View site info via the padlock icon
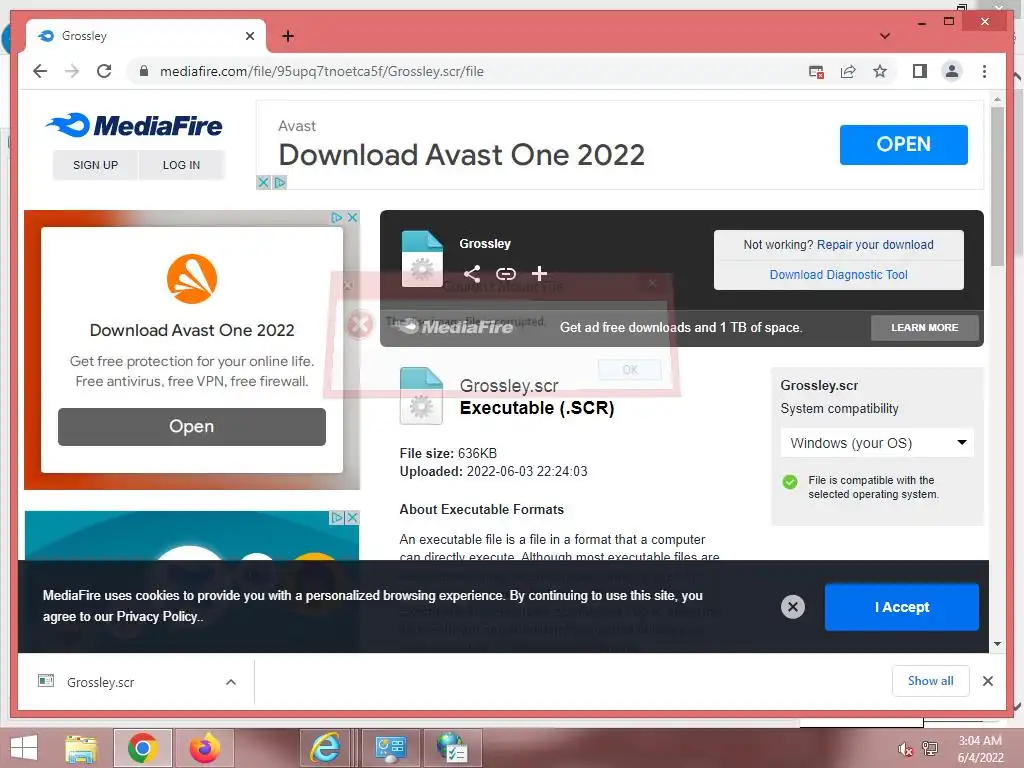Viewport: 1024px width, 768px height. point(144,71)
